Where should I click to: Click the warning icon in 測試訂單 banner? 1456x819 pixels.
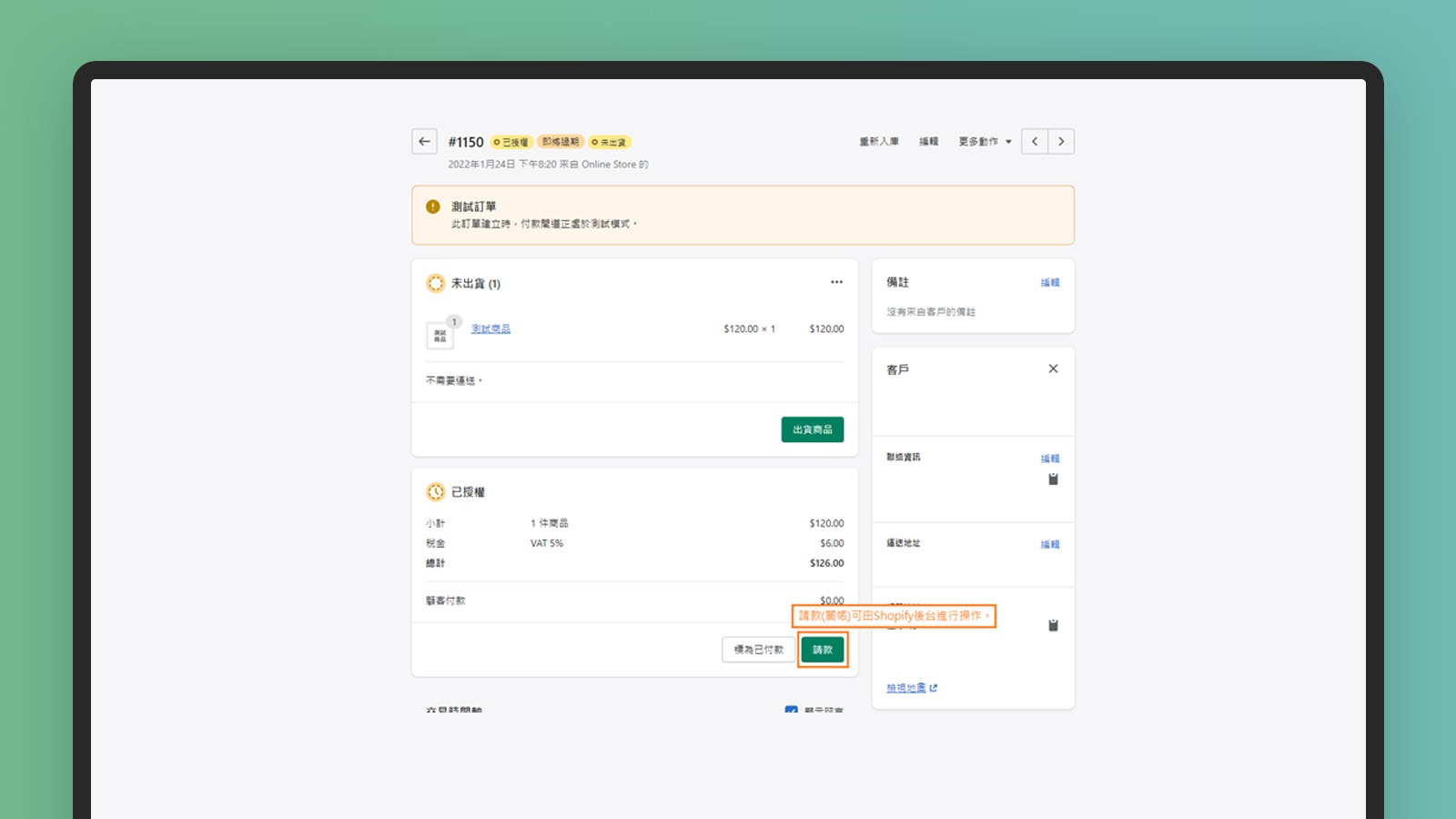[x=433, y=207]
